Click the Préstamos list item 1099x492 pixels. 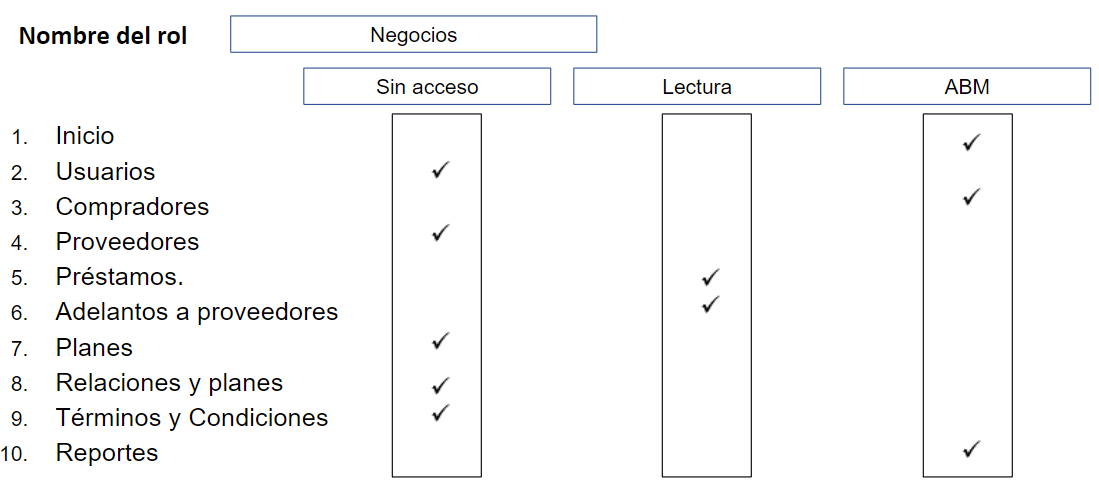(x=119, y=277)
